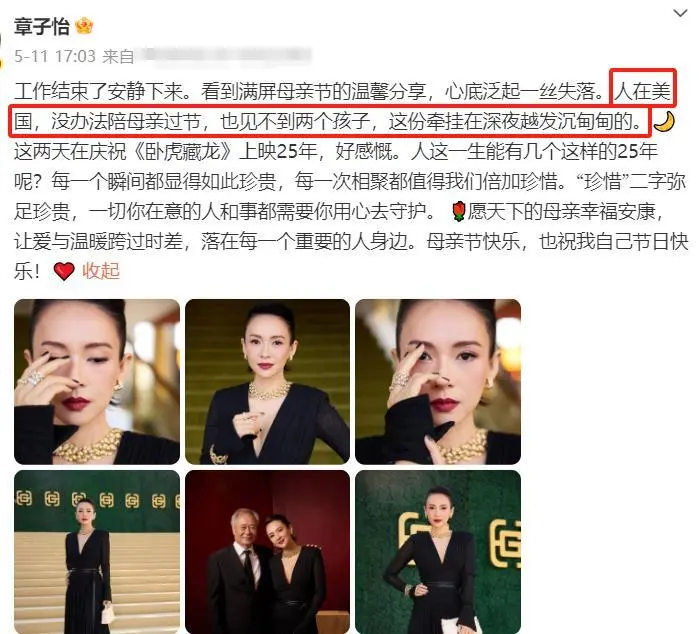Image resolution: width=699 pixels, height=634 pixels.
Task: Click the post timestamp 5-11 17:03
Action: [55, 56]
